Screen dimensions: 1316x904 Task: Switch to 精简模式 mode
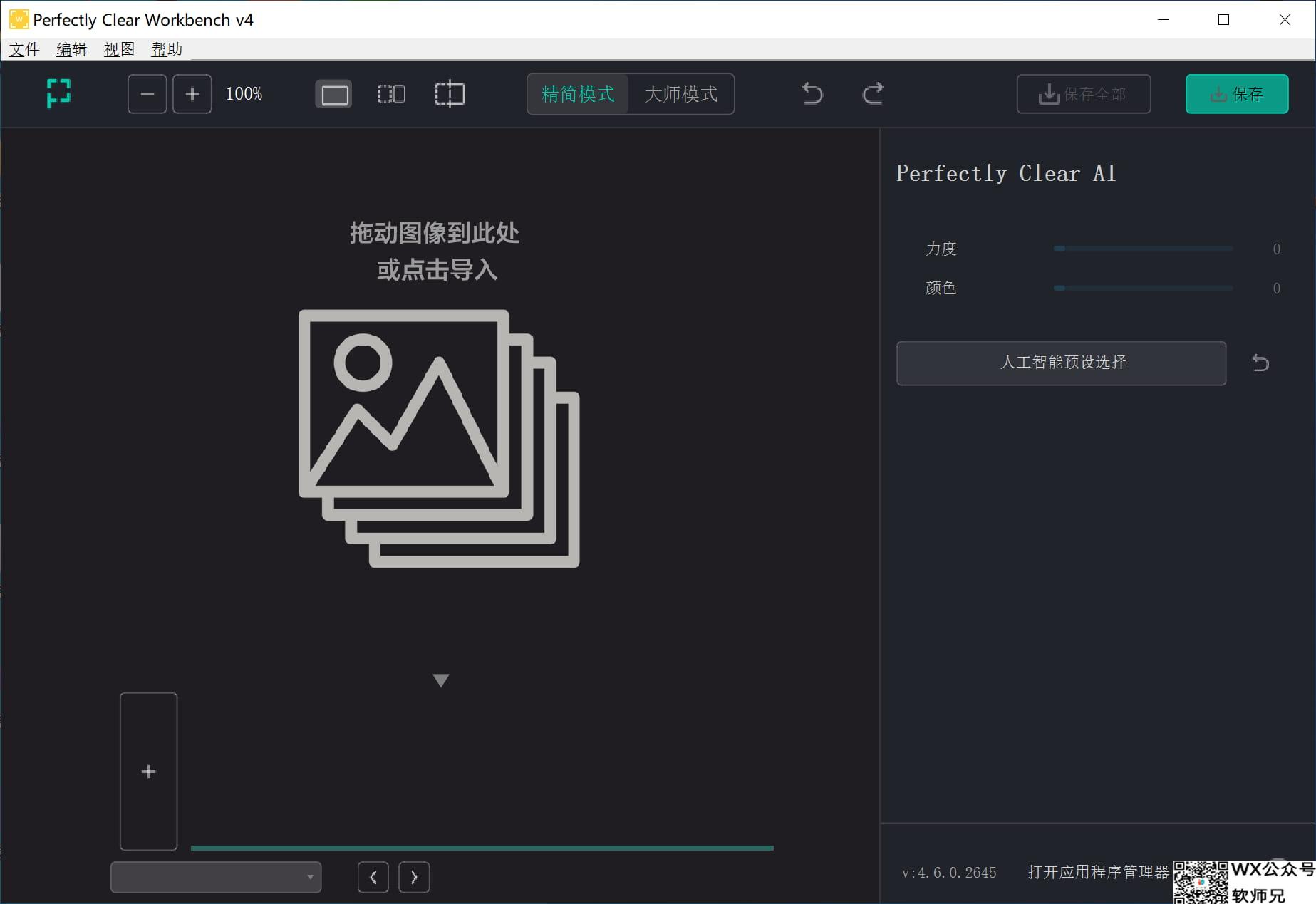pyautogui.click(x=578, y=94)
